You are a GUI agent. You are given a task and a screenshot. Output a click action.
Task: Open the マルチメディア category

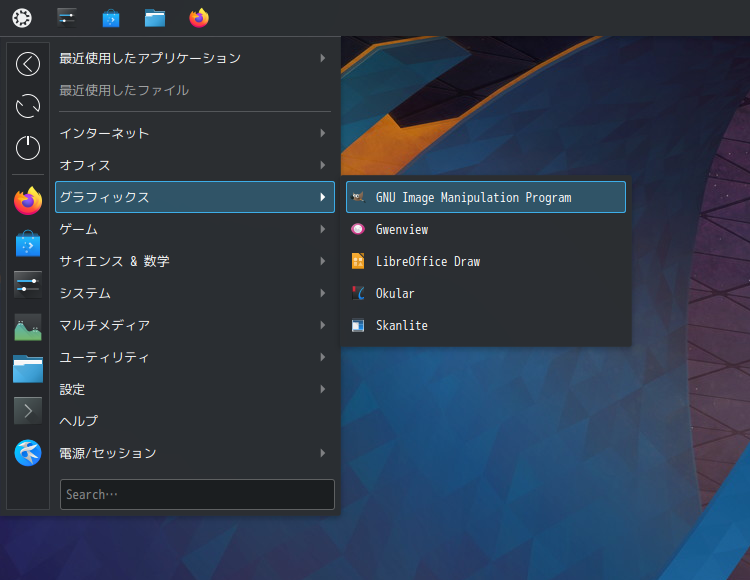point(195,325)
